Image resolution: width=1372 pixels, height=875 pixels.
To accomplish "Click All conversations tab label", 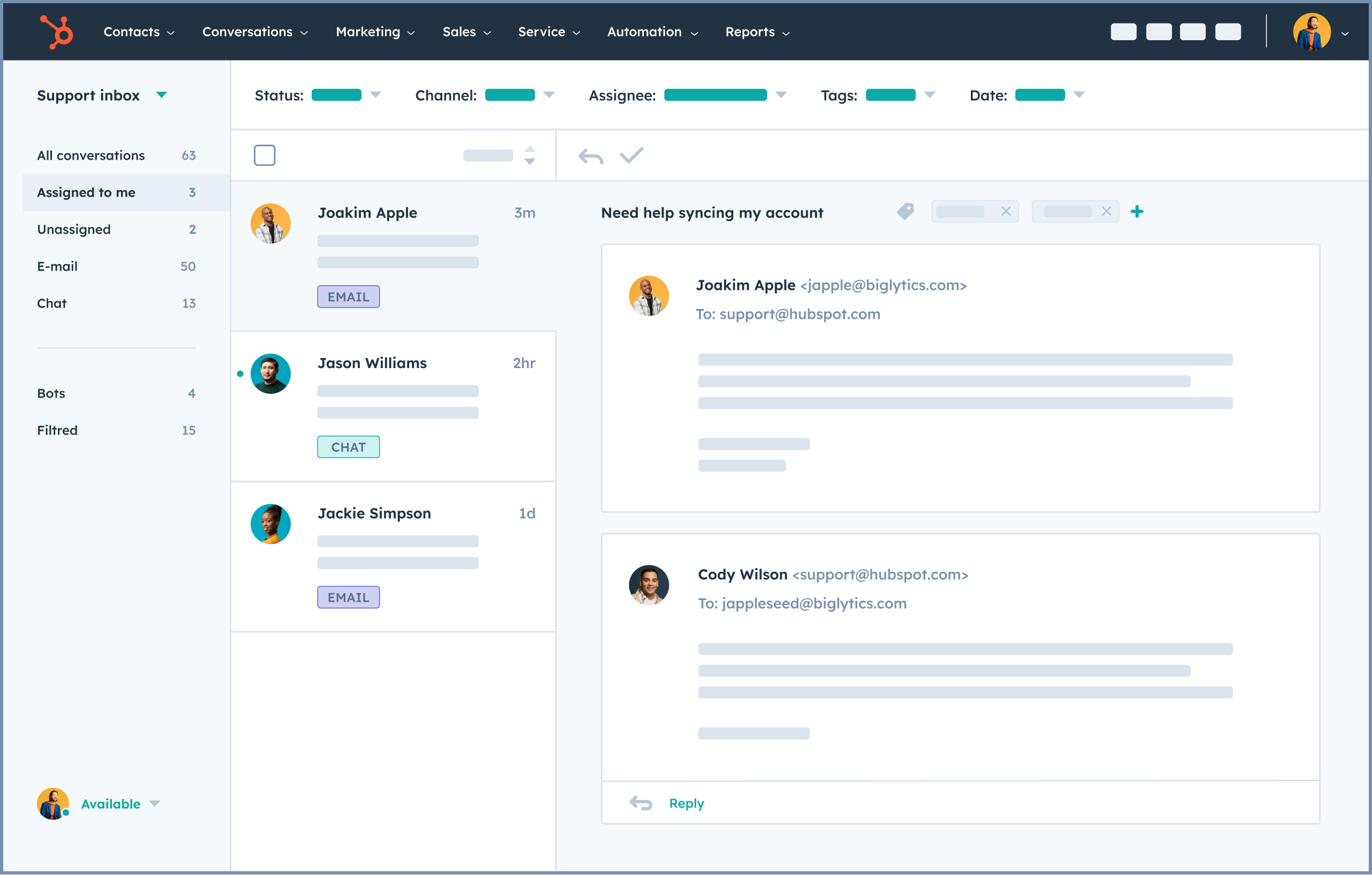I will point(91,155).
